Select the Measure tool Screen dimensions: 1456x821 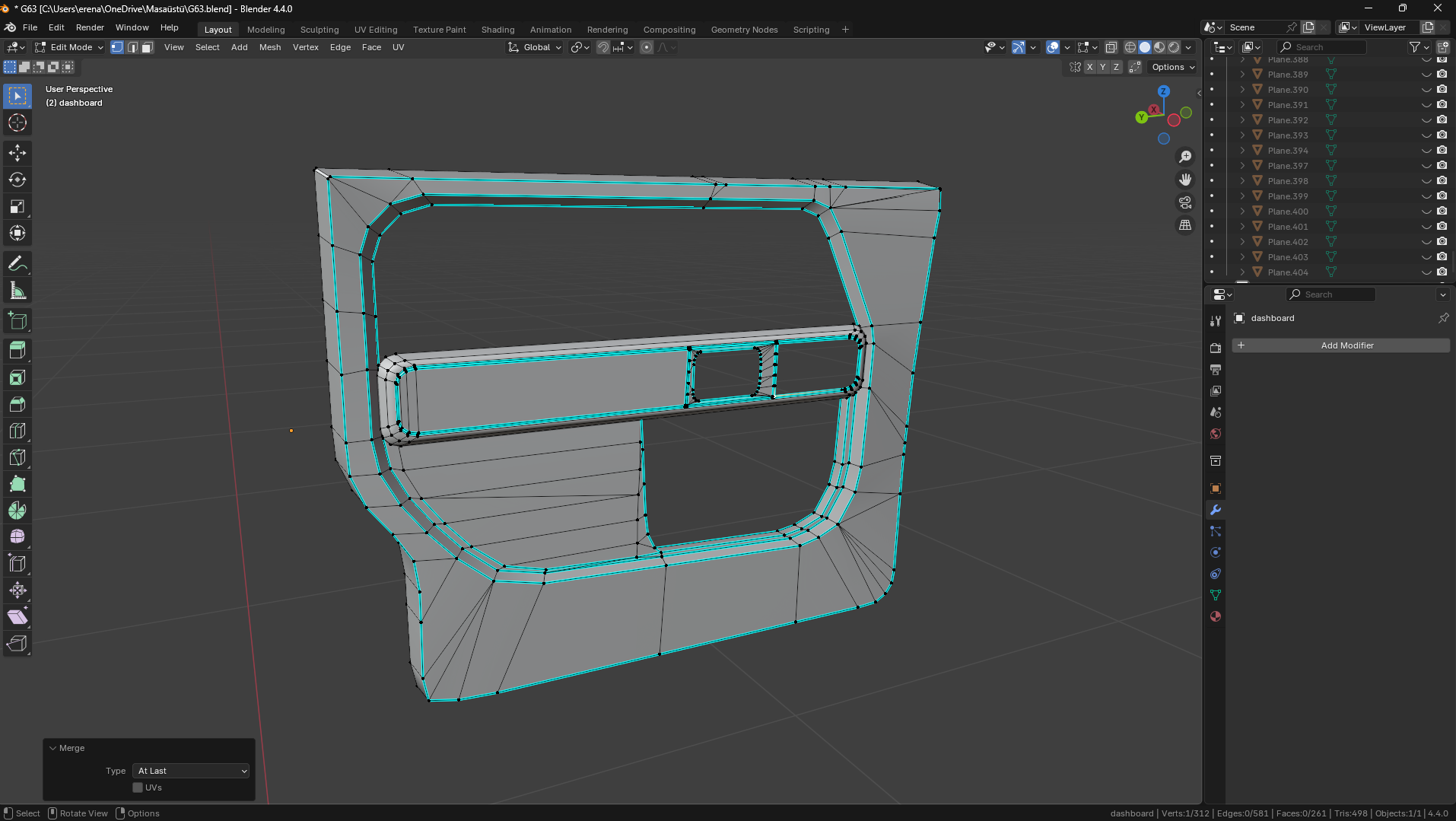click(17, 291)
